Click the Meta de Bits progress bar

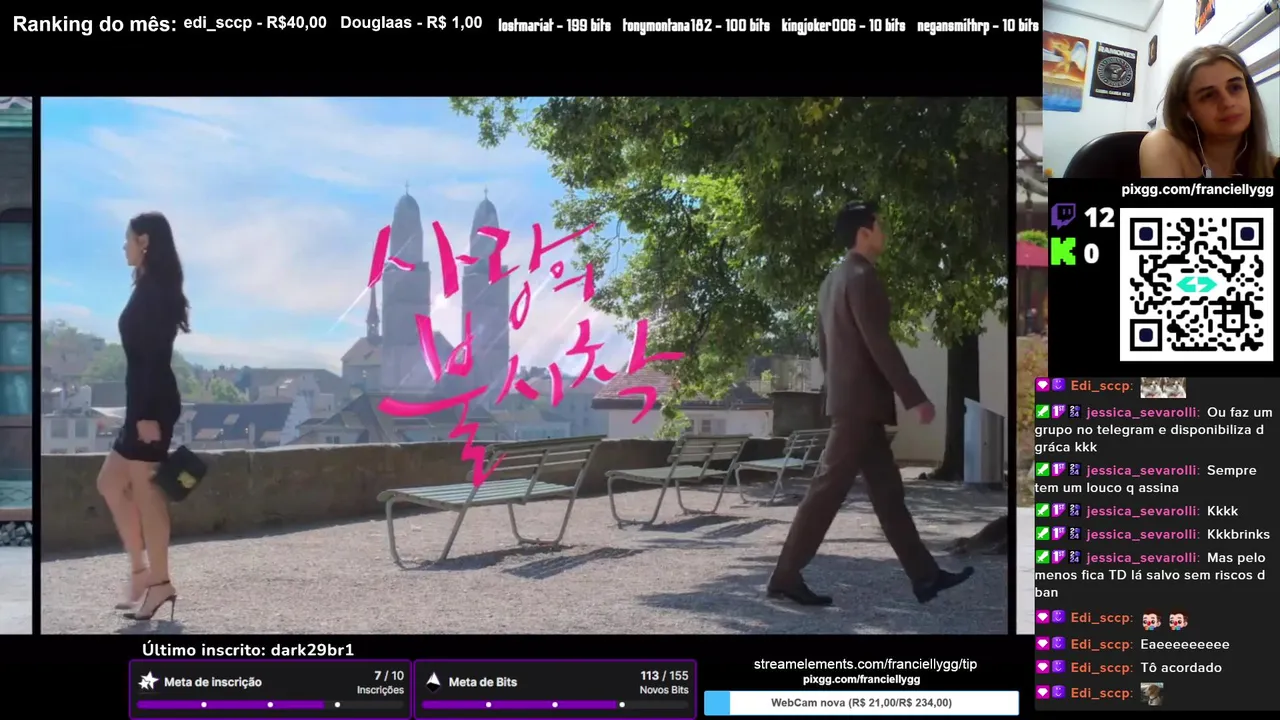555,705
